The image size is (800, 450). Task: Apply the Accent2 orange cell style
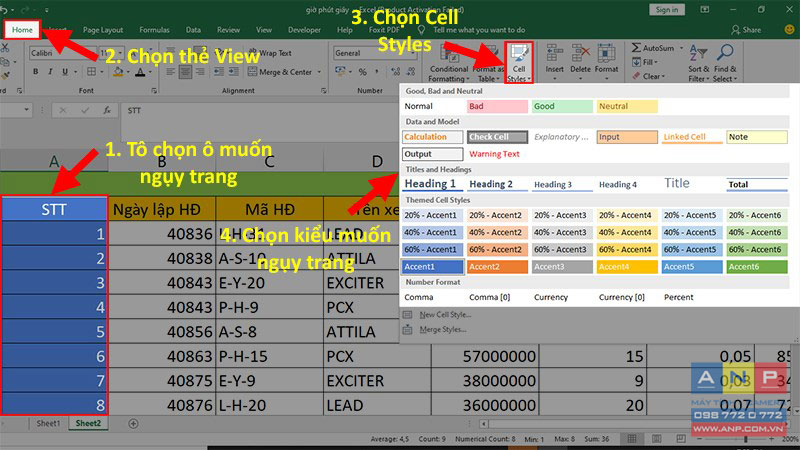(x=497, y=267)
